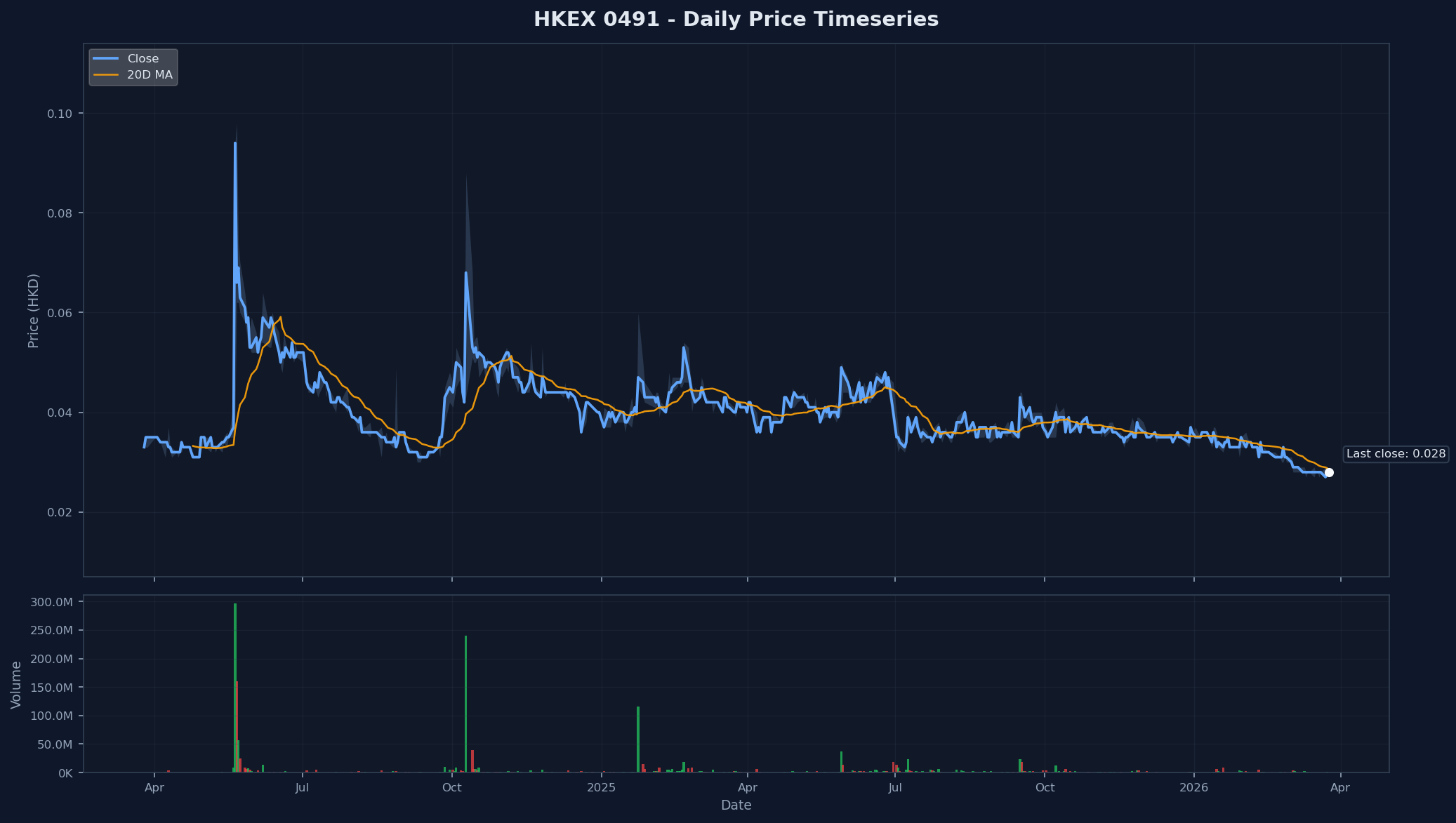Click the Volume axis label
Viewport: 1456px width, 823px height.
tap(16, 685)
